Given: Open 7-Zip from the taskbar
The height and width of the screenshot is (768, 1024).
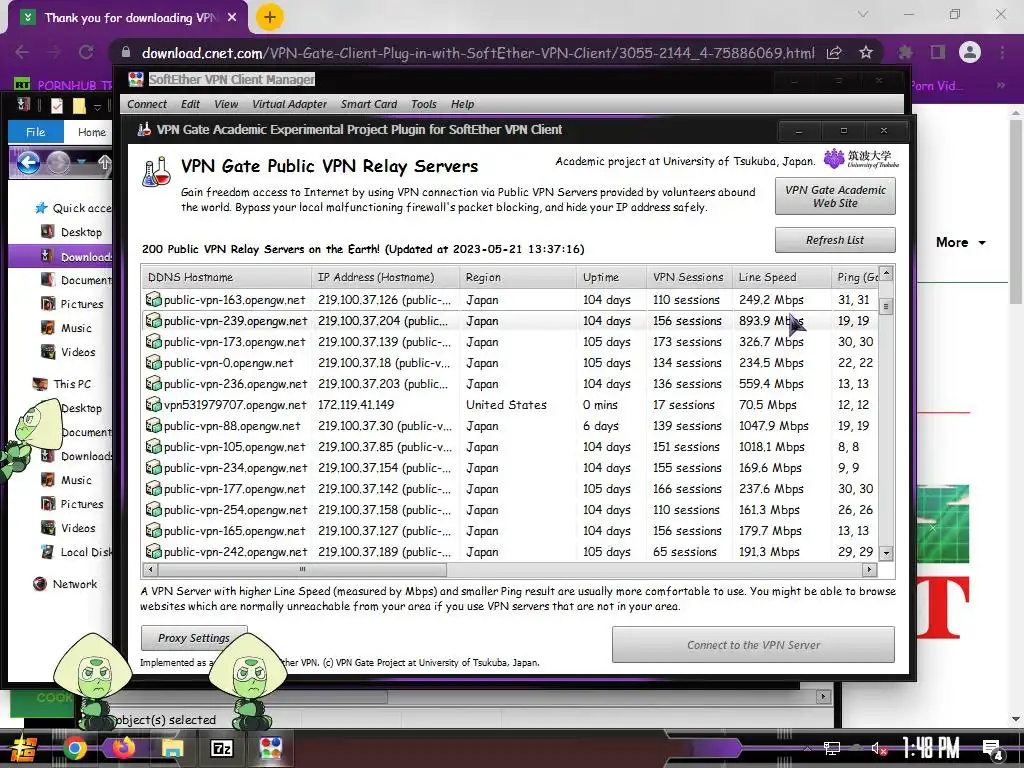Looking at the screenshot, I should pos(221,748).
